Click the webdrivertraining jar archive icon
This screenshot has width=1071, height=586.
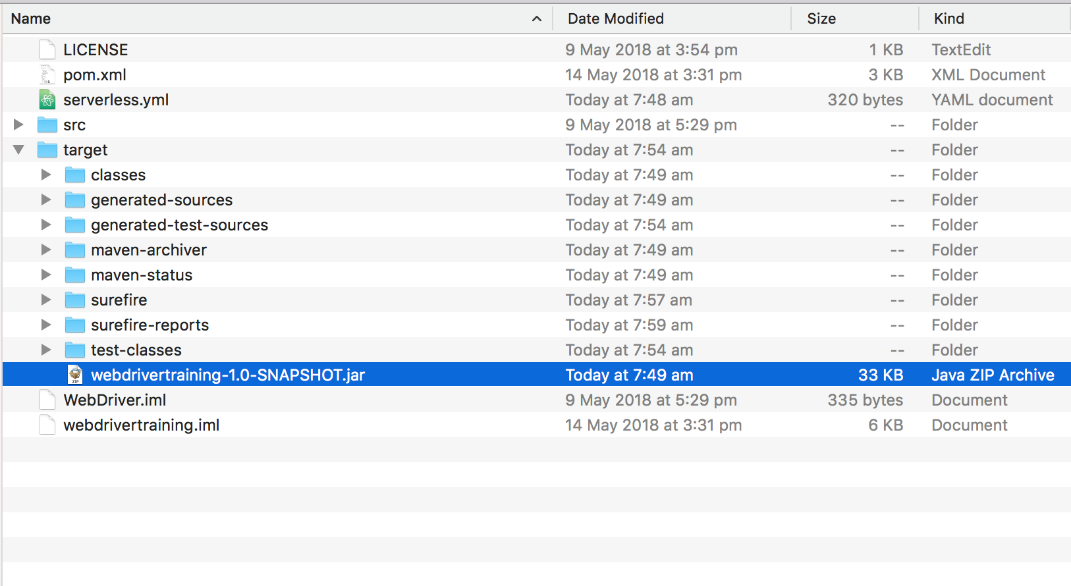pyautogui.click(x=75, y=375)
